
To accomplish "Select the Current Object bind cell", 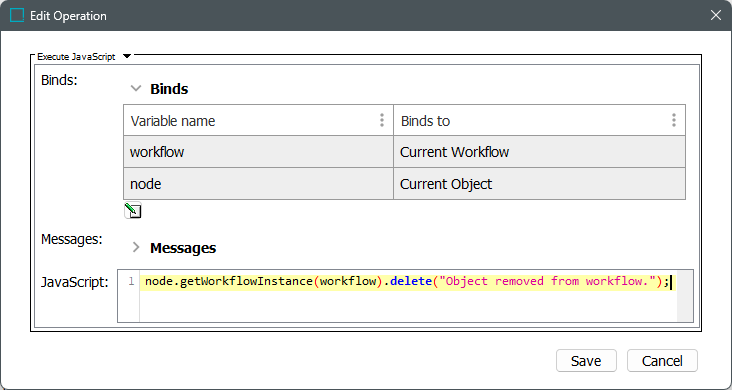I will (x=540, y=184).
